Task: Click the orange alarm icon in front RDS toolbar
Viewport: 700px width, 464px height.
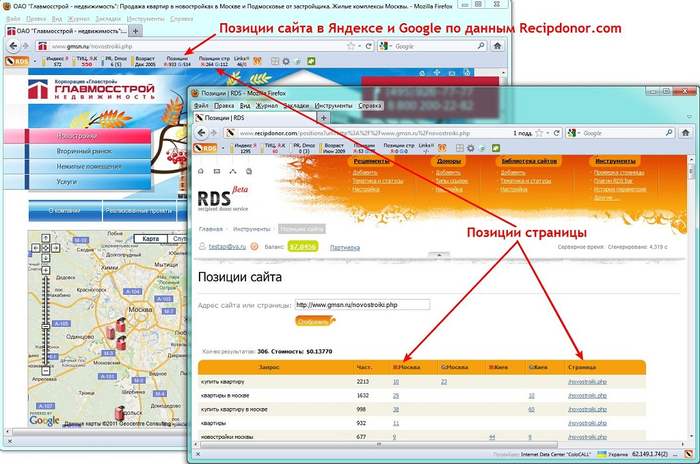Action: [x=442, y=148]
